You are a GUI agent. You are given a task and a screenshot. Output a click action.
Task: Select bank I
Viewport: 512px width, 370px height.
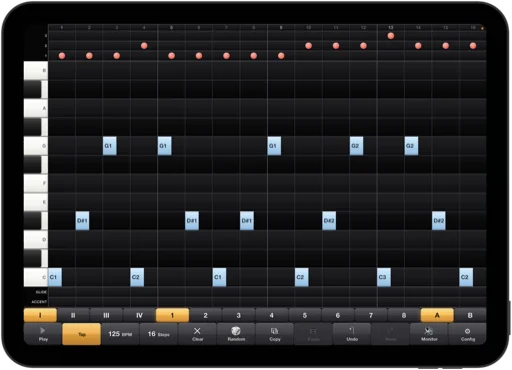40,315
